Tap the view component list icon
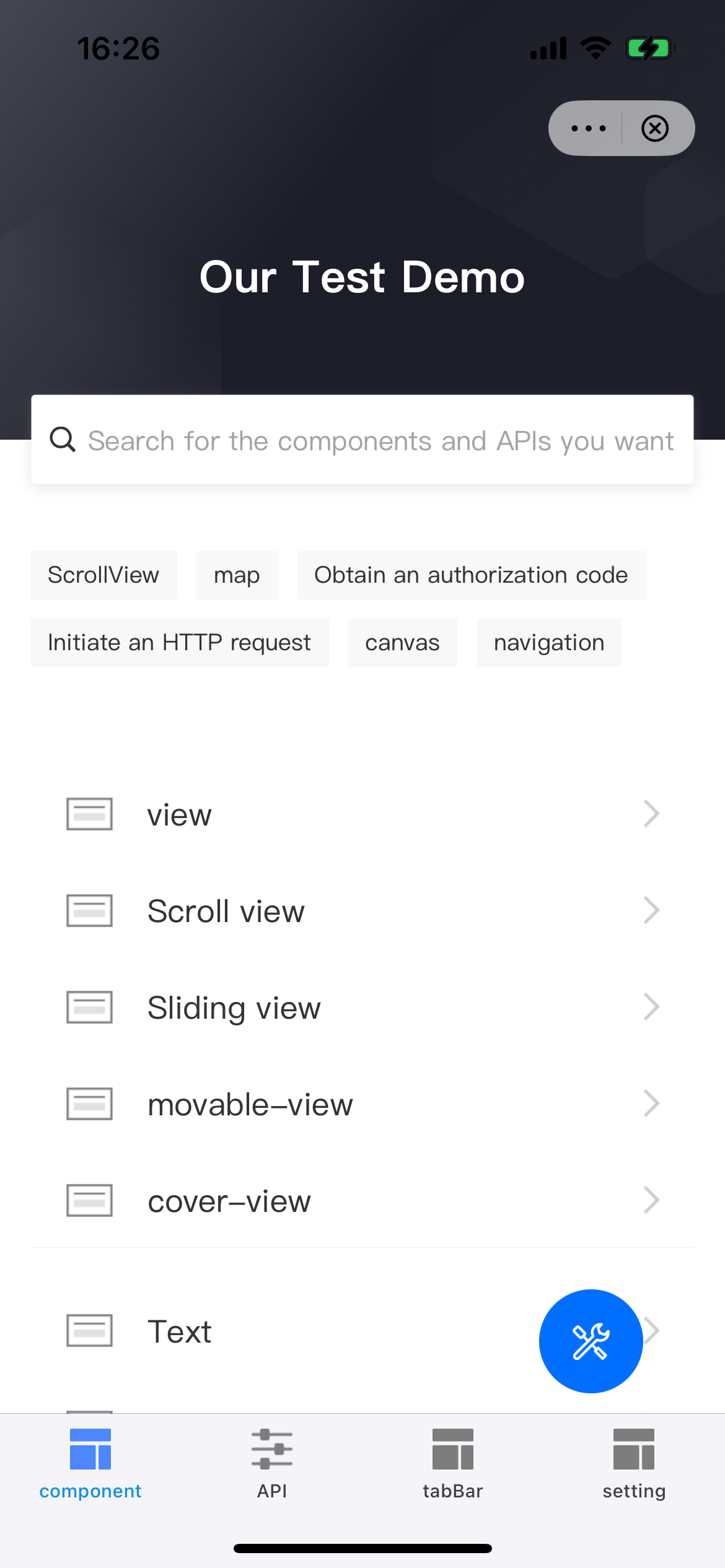725x1568 pixels. (89, 814)
